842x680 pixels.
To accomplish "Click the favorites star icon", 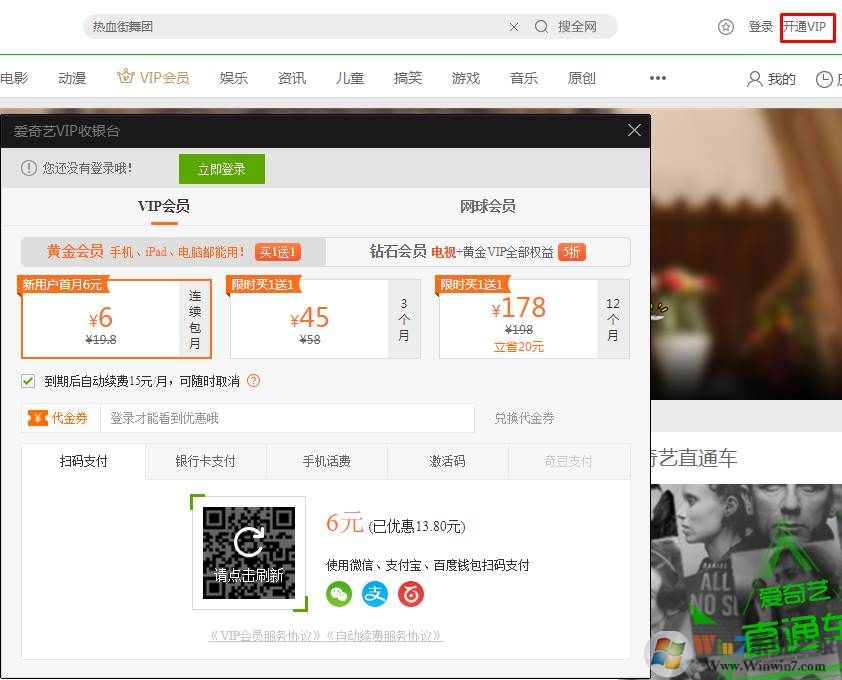I will point(726,27).
